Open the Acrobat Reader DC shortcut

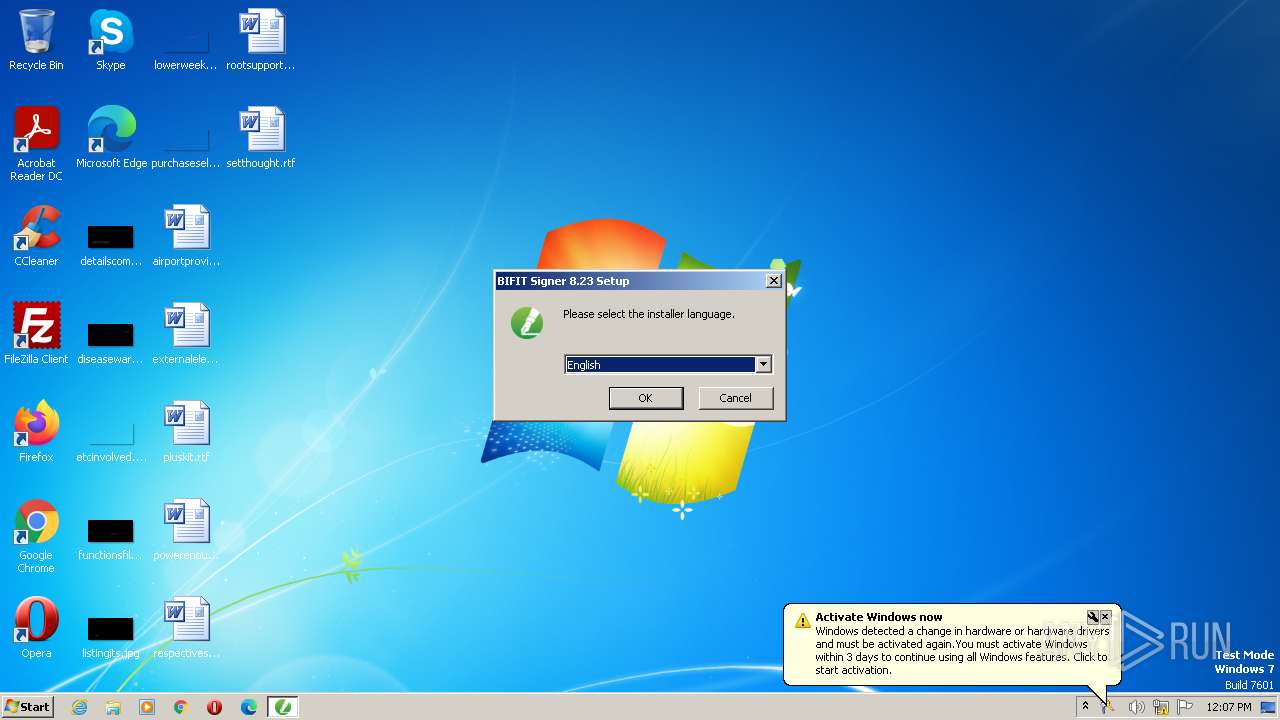tap(36, 145)
